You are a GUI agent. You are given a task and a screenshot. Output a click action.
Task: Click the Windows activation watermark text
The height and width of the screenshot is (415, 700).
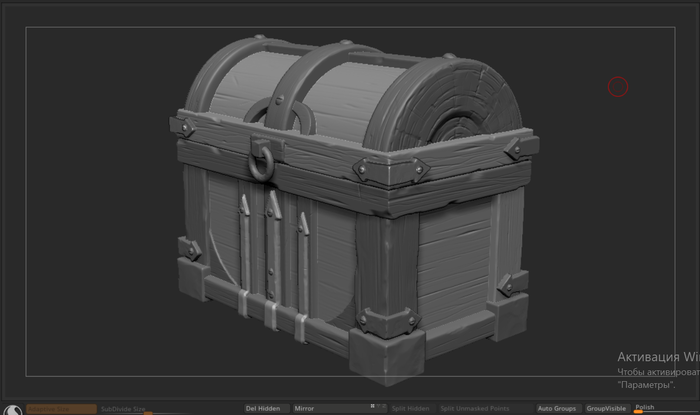(x=657, y=370)
